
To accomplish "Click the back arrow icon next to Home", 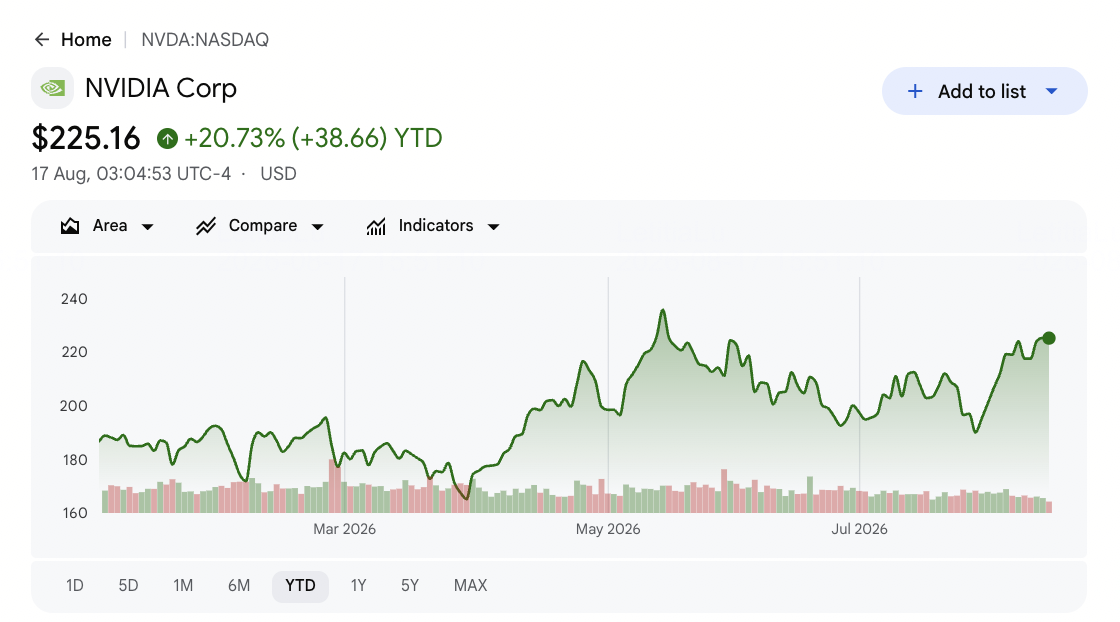I will [x=42, y=39].
